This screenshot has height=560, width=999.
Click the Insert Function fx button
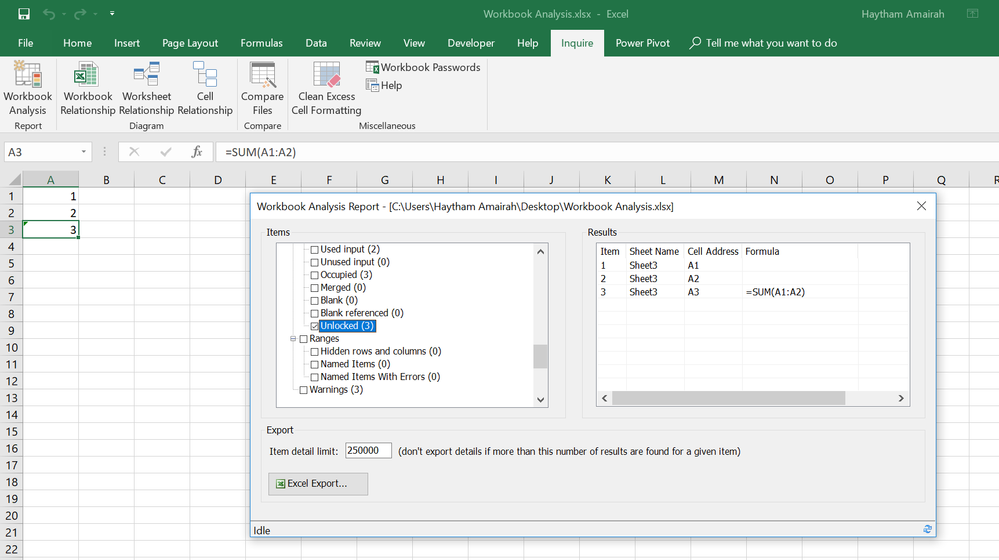(x=197, y=152)
